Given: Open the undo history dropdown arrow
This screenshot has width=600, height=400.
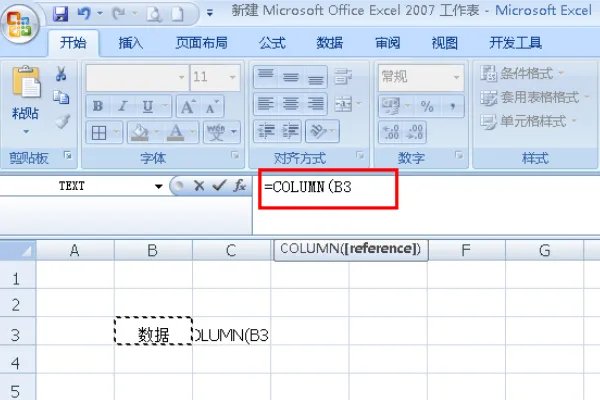Looking at the screenshot, I should (x=100, y=14).
